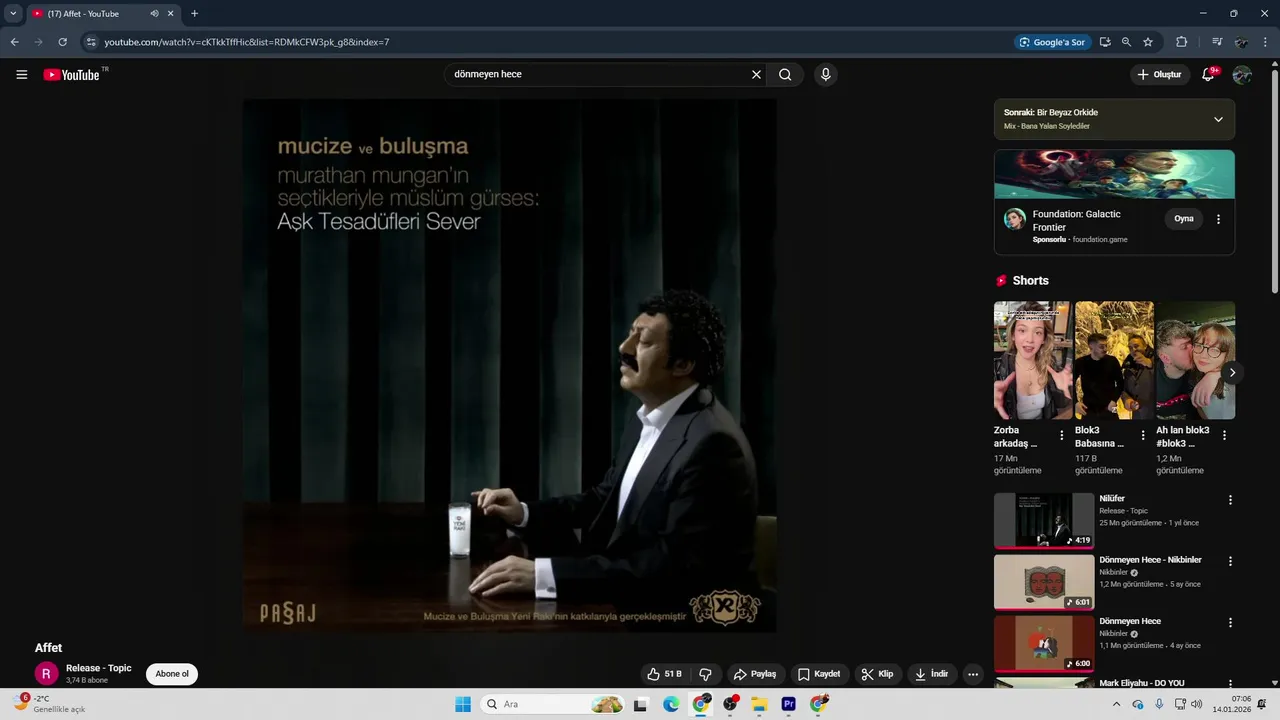Run search with the magnifier button
Image resolution: width=1280 pixels, height=720 pixels.
pos(785,74)
